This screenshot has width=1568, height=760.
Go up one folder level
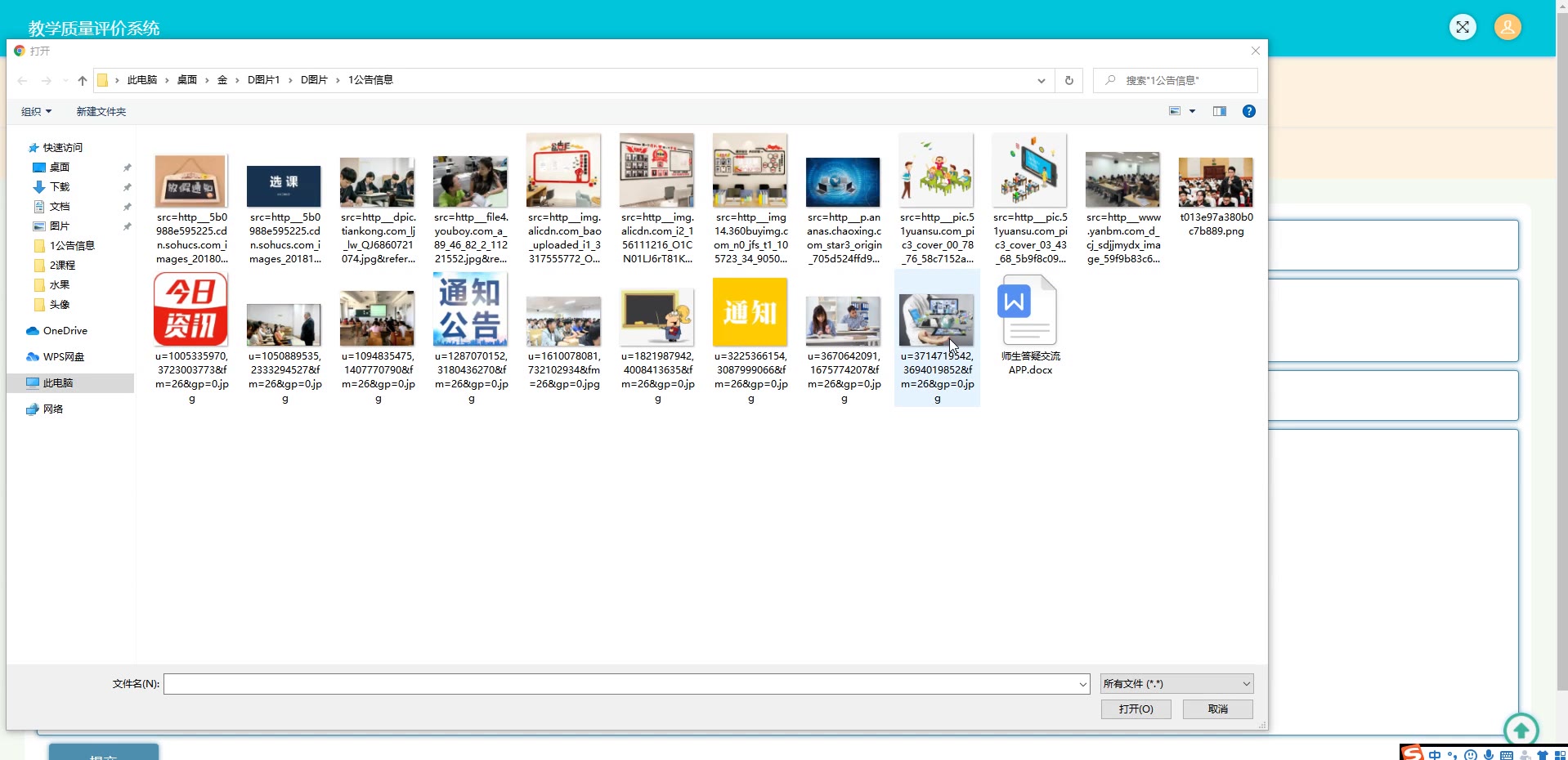tap(82, 80)
